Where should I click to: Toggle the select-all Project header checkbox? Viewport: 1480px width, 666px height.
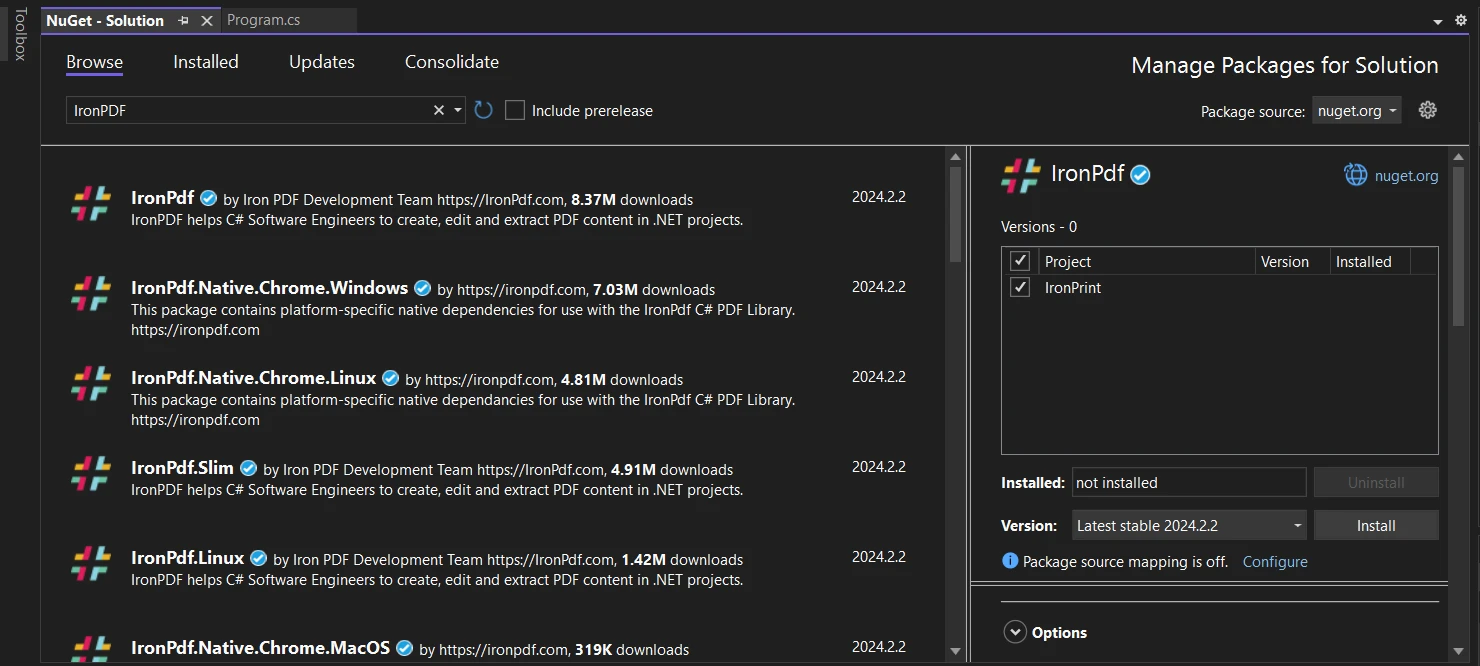(x=1020, y=261)
